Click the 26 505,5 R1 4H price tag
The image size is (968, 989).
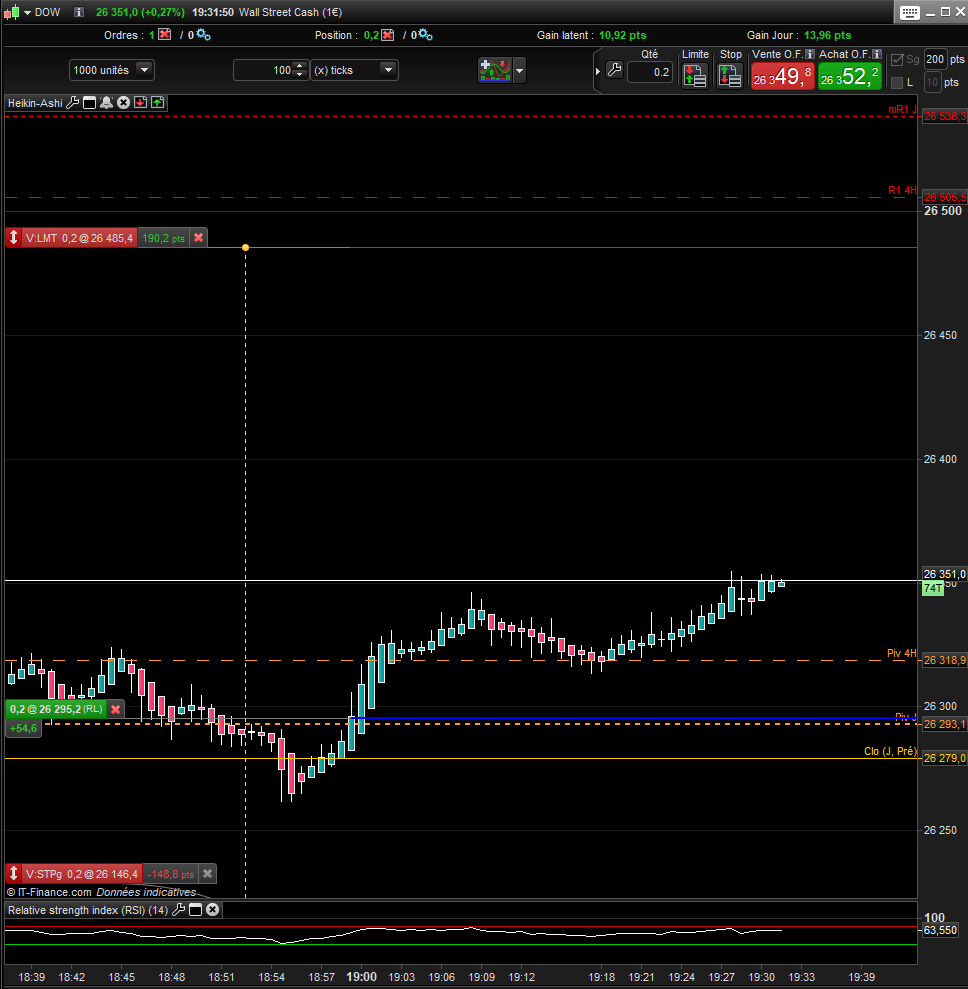click(x=944, y=197)
